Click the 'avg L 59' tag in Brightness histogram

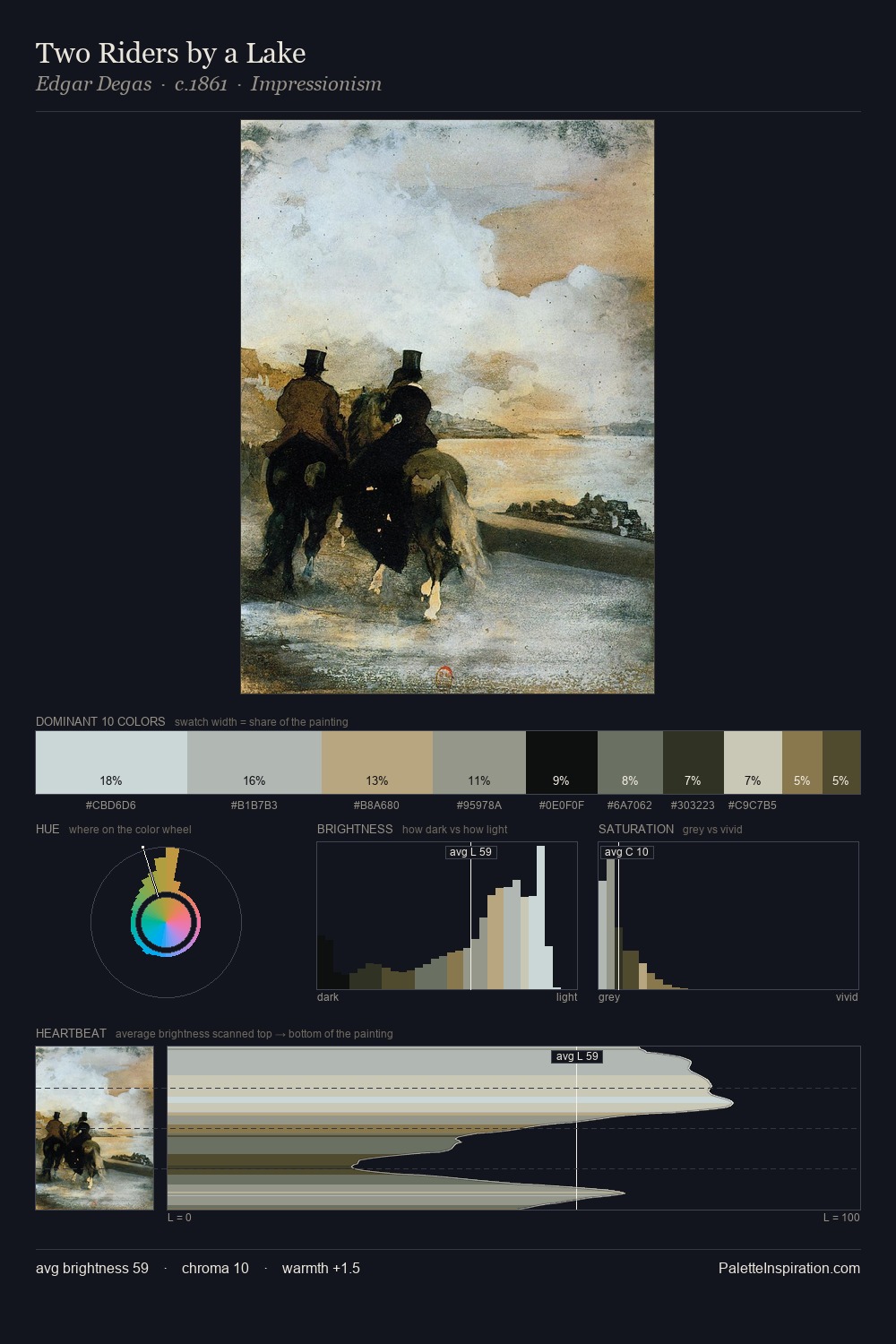click(x=470, y=852)
